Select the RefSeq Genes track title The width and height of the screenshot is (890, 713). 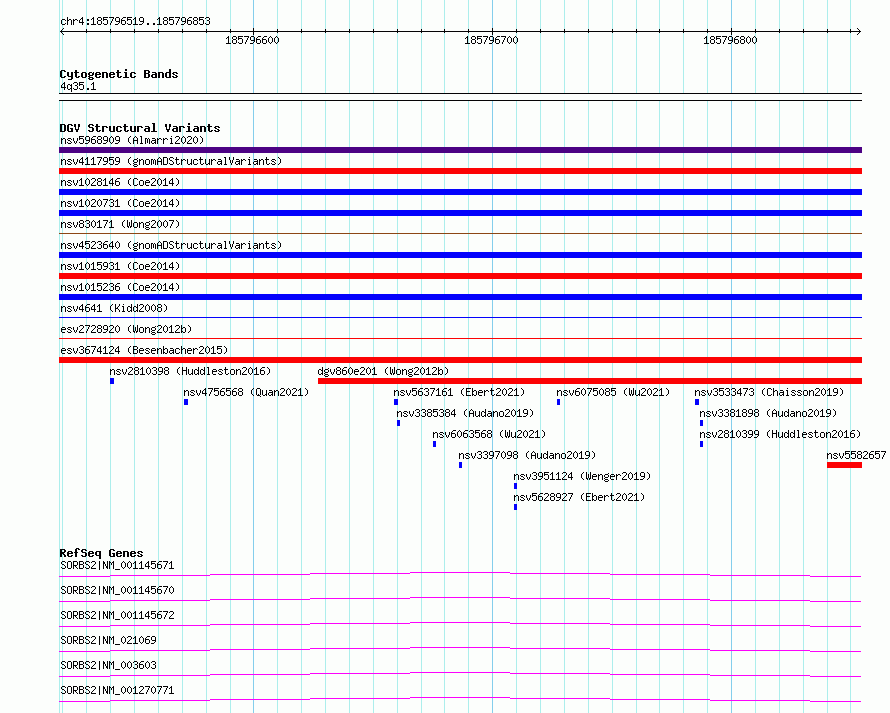tap(101, 553)
